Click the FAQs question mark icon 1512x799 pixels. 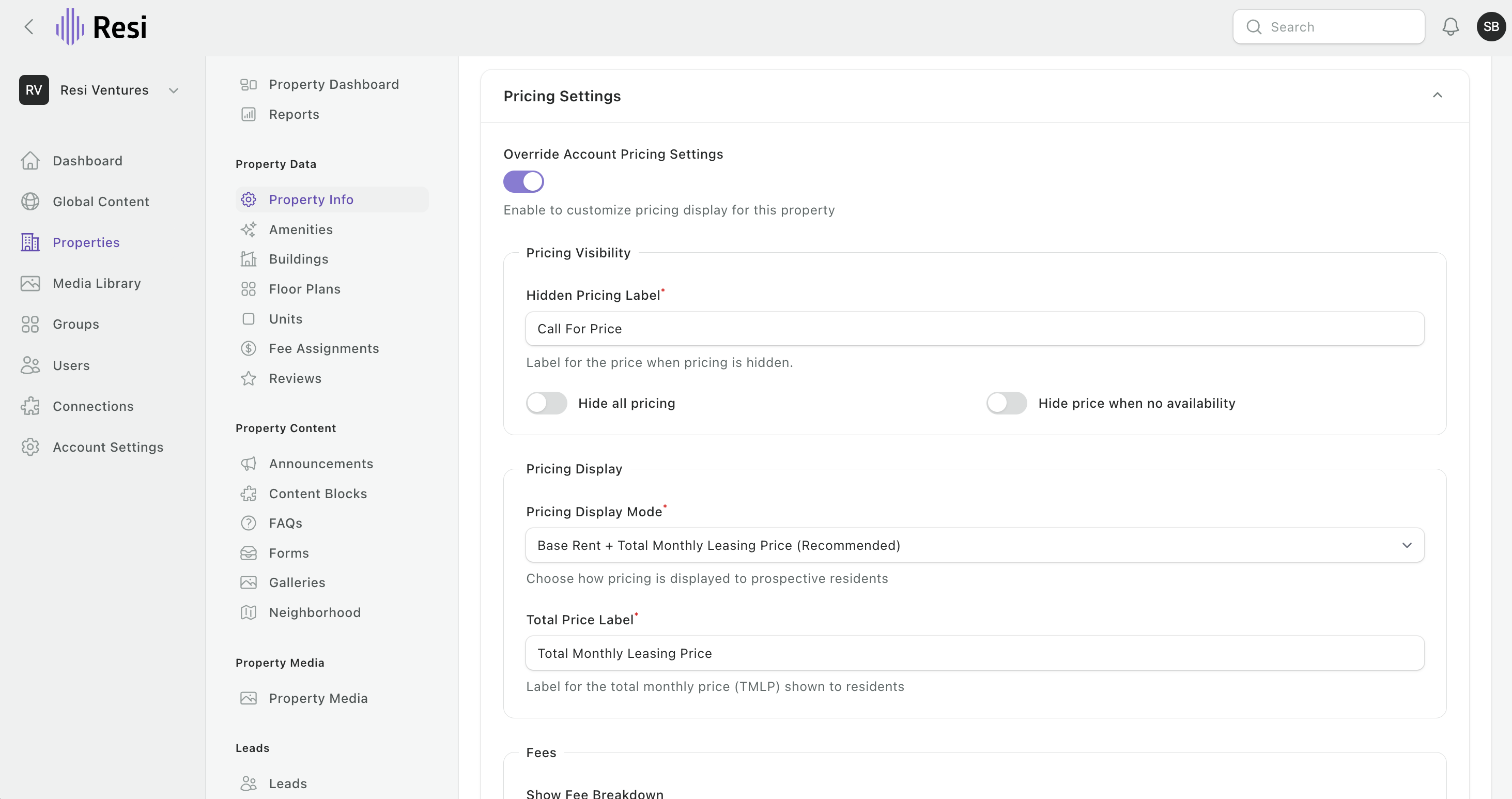pos(248,523)
